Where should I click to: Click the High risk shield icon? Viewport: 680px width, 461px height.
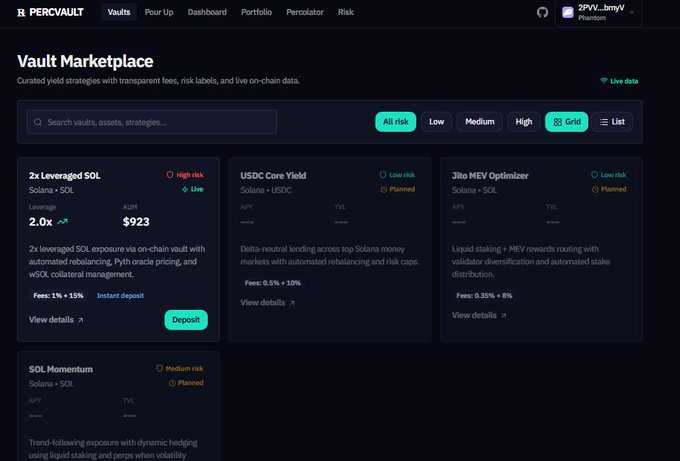(170, 174)
